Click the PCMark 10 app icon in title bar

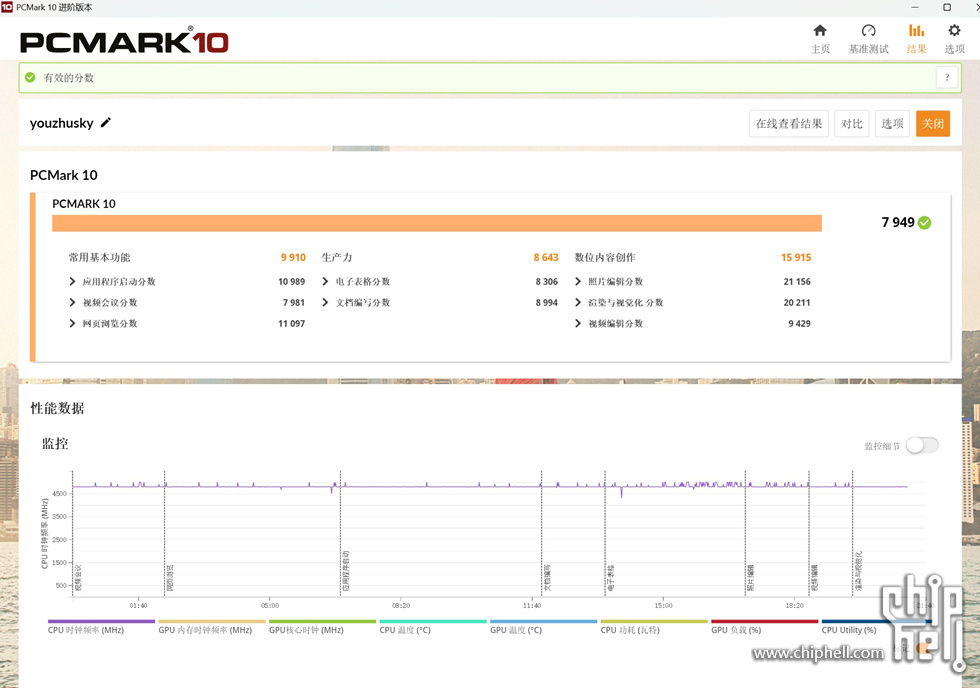(x=7, y=7)
